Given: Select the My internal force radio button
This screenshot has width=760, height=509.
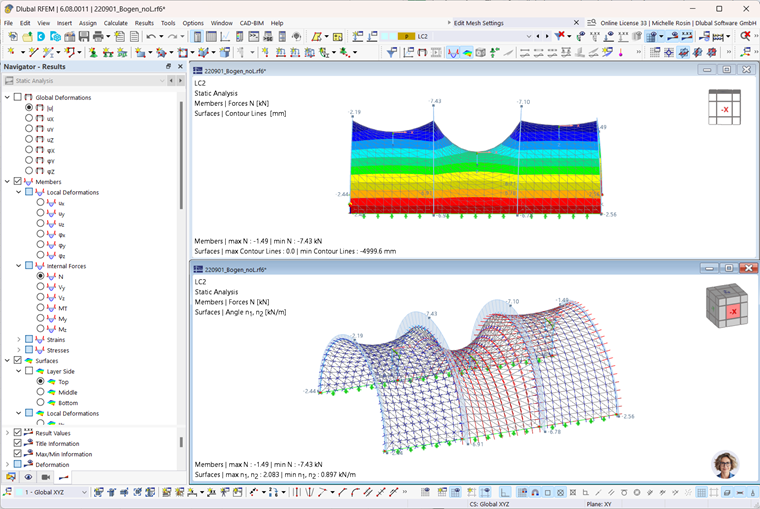Looking at the screenshot, I should tap(40, 318).
